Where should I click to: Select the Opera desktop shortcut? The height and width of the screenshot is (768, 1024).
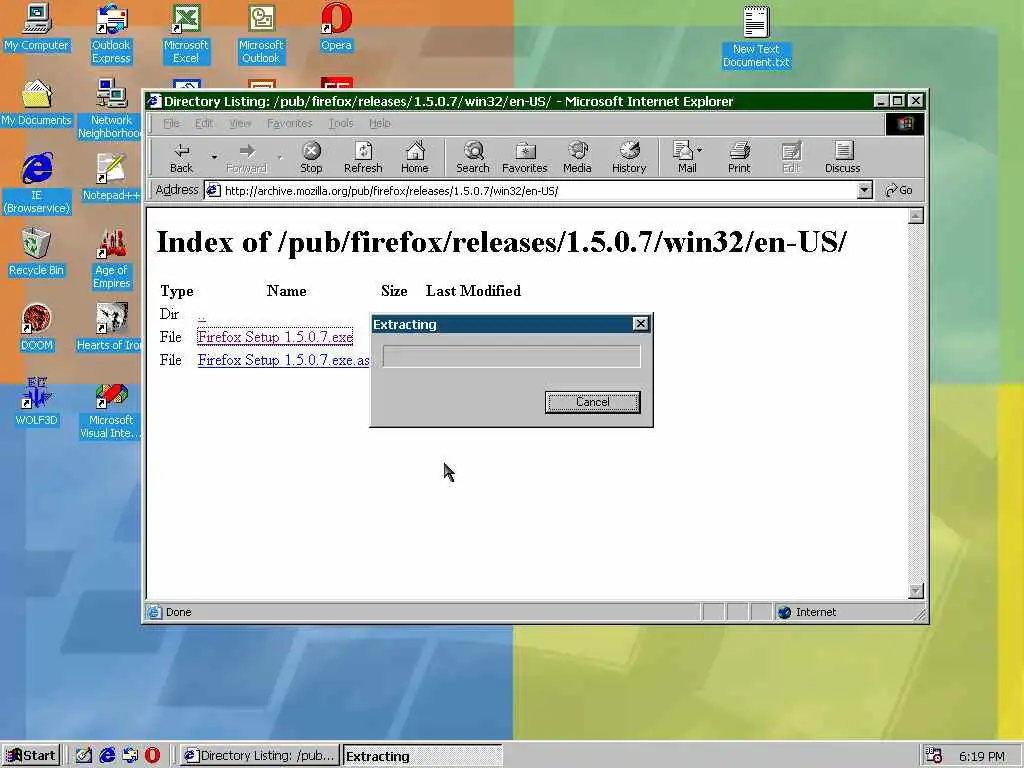pyautogui.click(x=336, y=29)
